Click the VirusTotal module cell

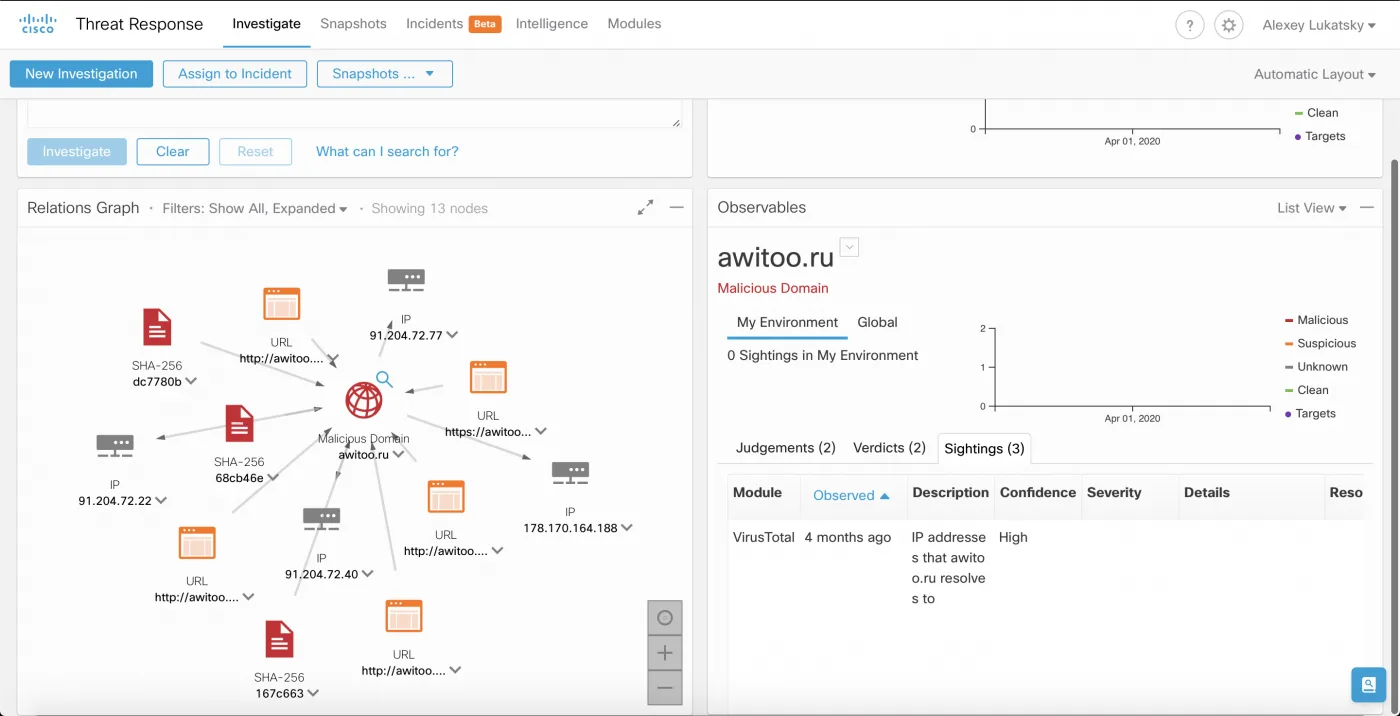pos(764,537)
